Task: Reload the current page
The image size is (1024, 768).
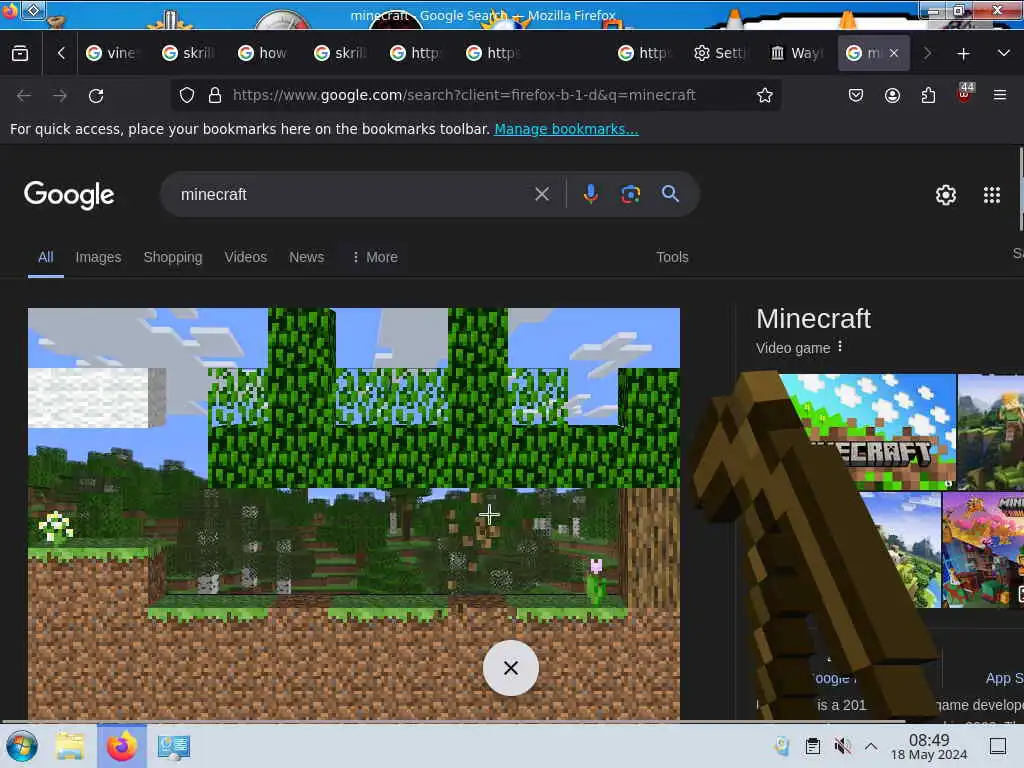Action: (96, 96)
